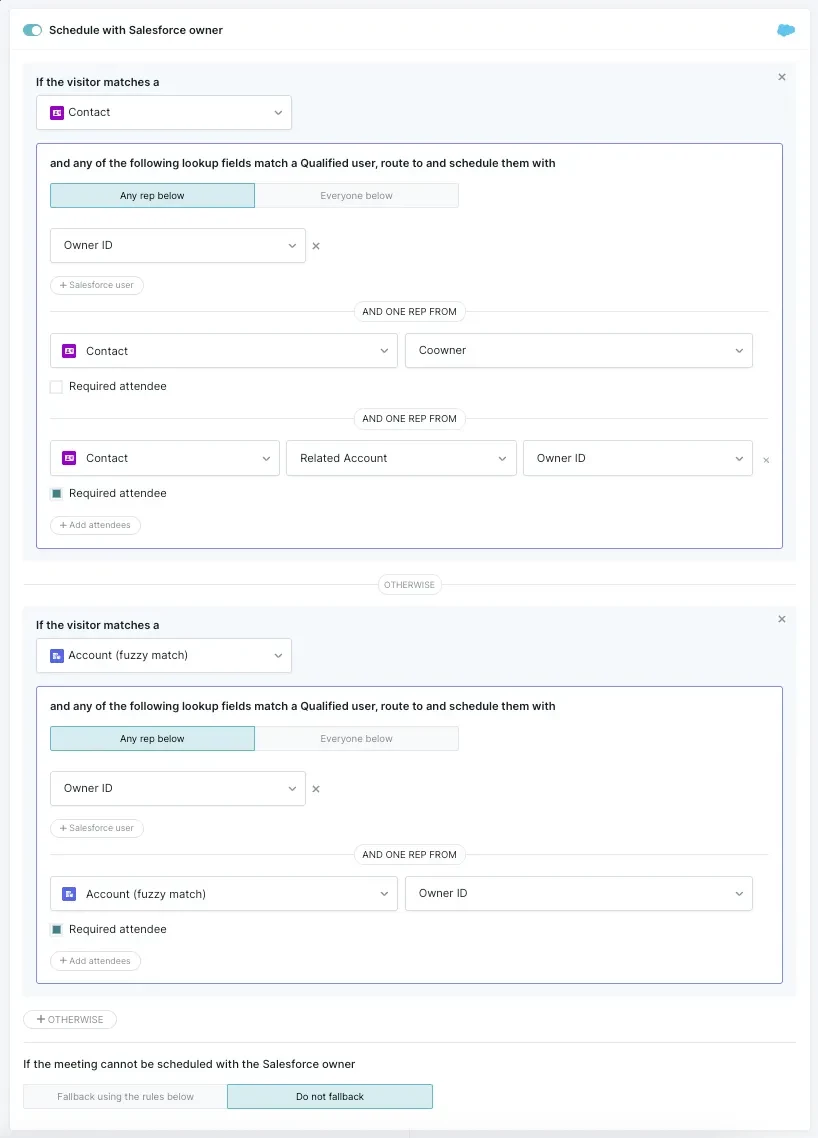This screenshot has width=818, height=1138.
Task: Uncheck Required attendee in Account rule
Action: pyautogui.click(x=56, y=930)
